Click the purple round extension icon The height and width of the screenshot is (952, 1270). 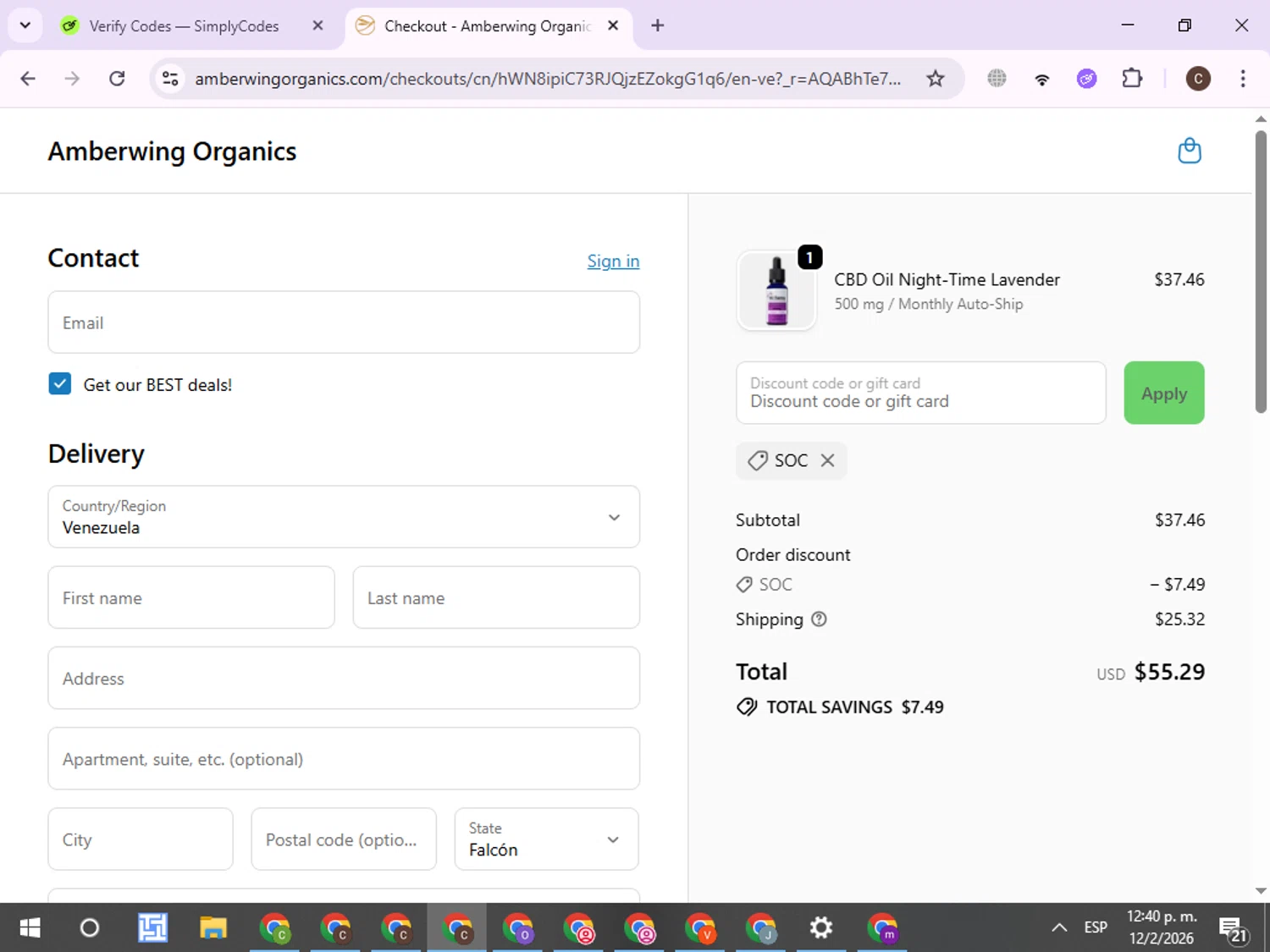point(1086,79)
